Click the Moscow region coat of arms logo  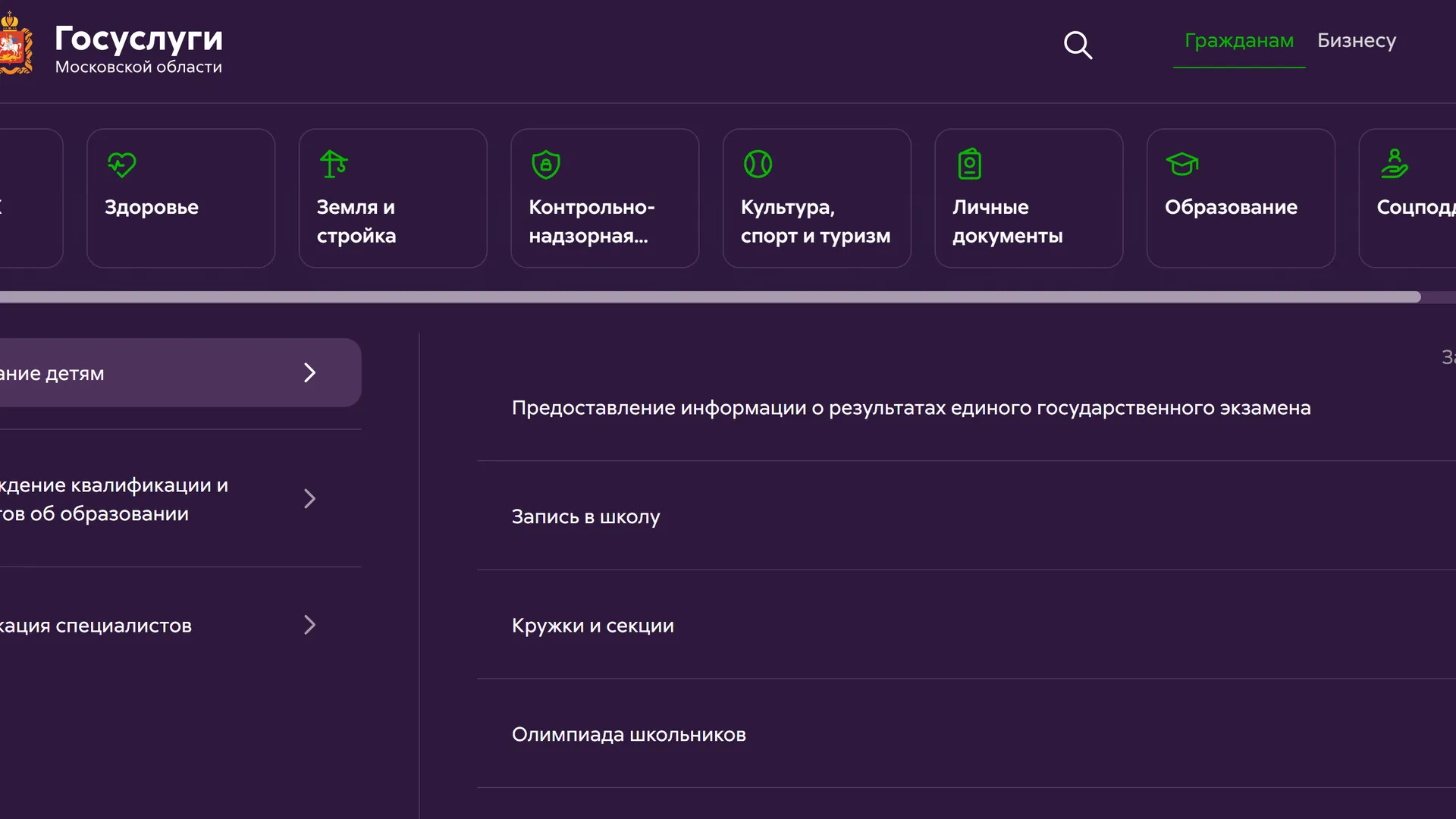point(16,44)
